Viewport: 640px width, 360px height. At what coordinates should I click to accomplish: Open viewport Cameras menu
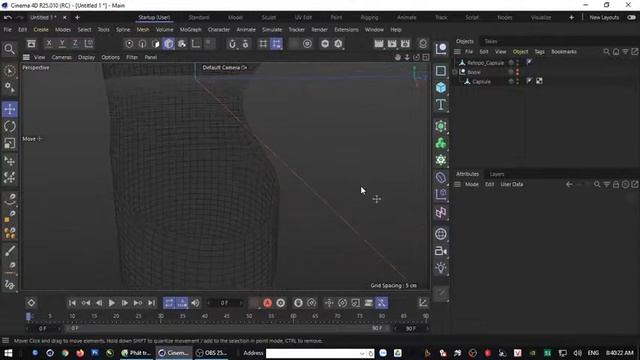pyautogui.click(x=62, y=57)
